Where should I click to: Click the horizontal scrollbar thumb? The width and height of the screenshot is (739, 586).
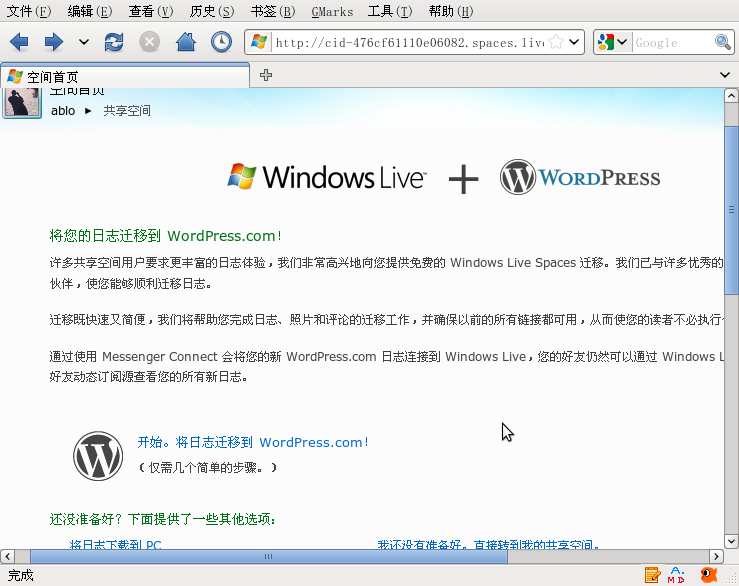(x=267, y=556)
